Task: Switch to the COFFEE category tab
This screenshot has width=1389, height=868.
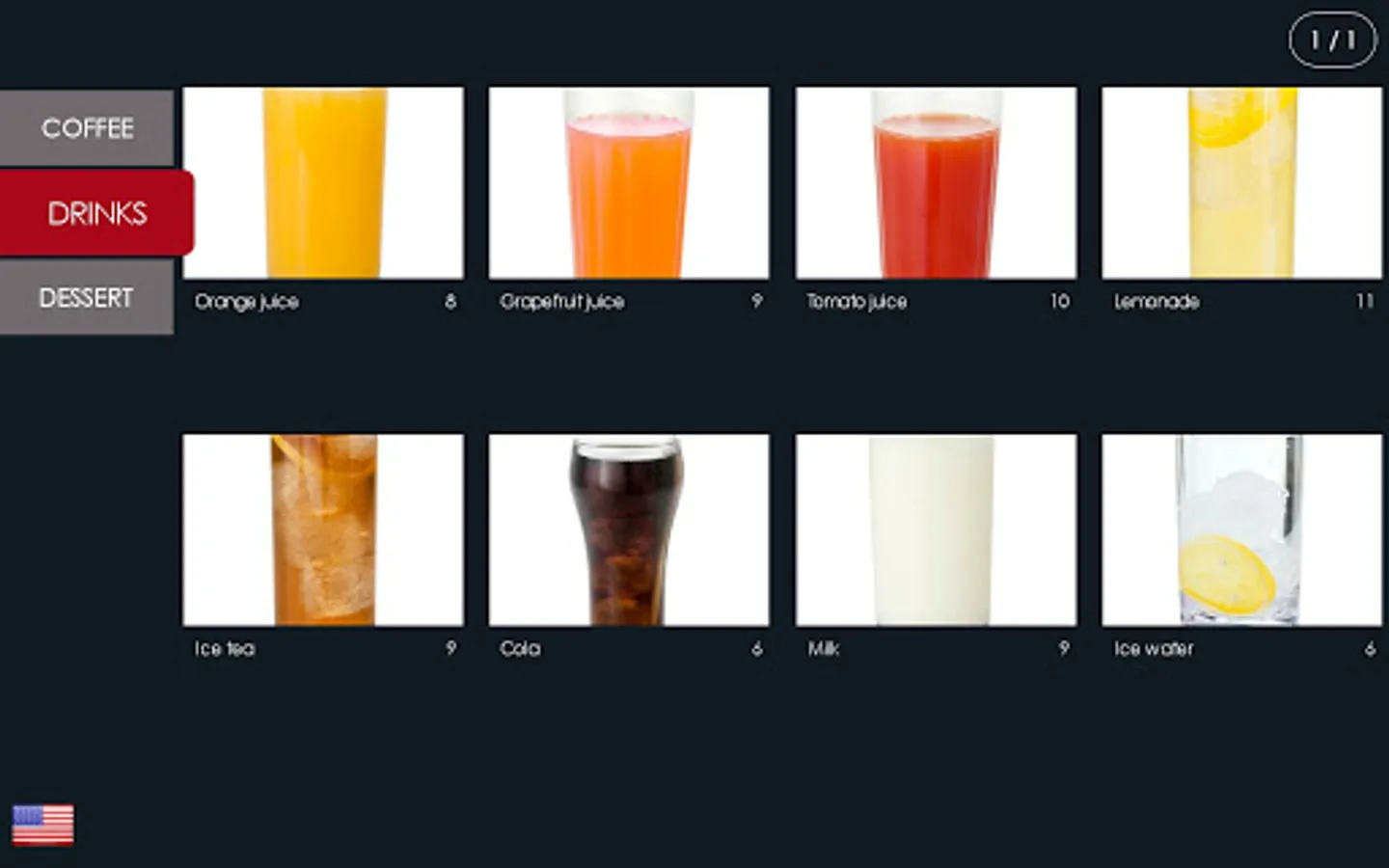Action: point(87,127)
